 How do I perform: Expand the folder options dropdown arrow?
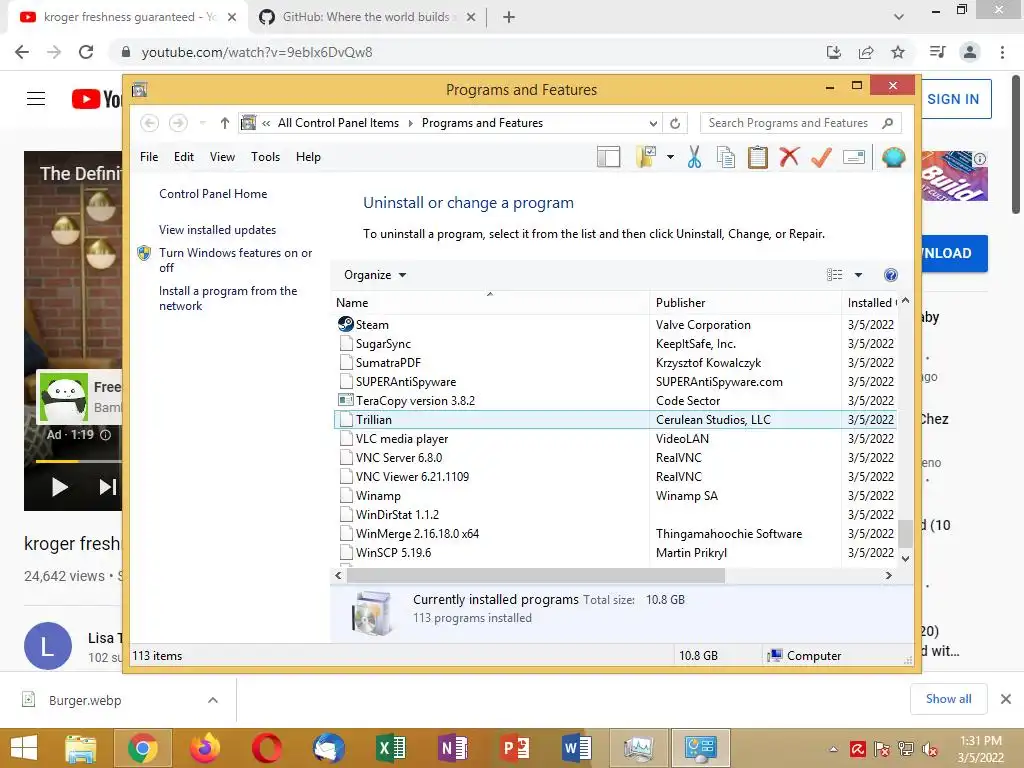(x=670, y=157)
